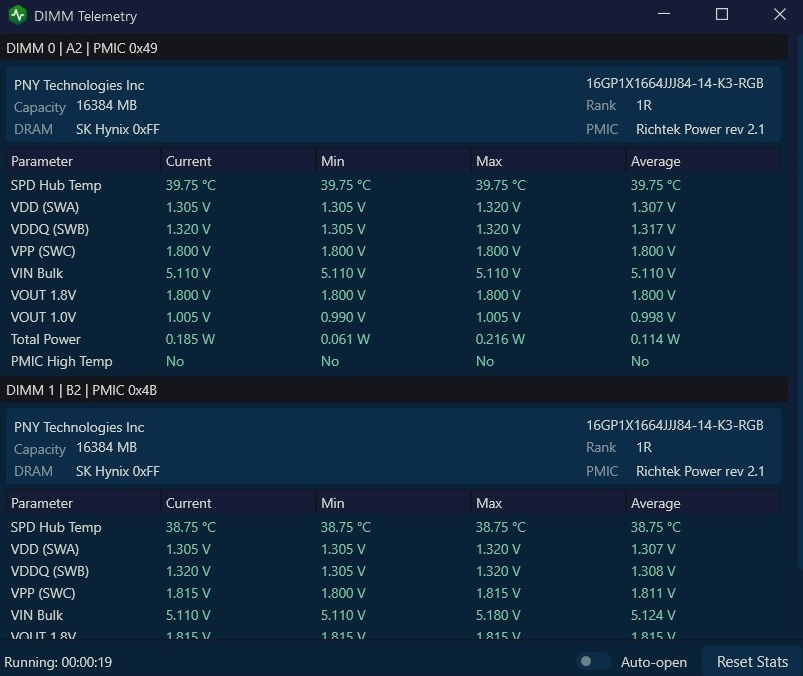Image resolution: width=803 pixels, height=676 pixels.
Task: Select DIMM 1 SPD Hub Temp row label
Action: click(x=56, y=527)
